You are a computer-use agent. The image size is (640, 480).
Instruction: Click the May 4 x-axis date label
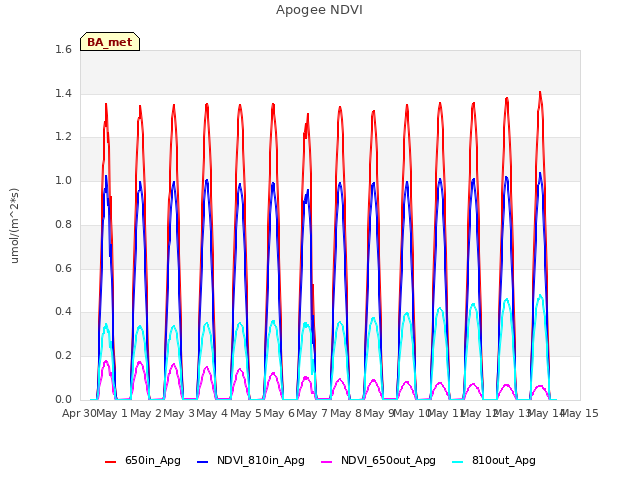click(x=212, y=413)
